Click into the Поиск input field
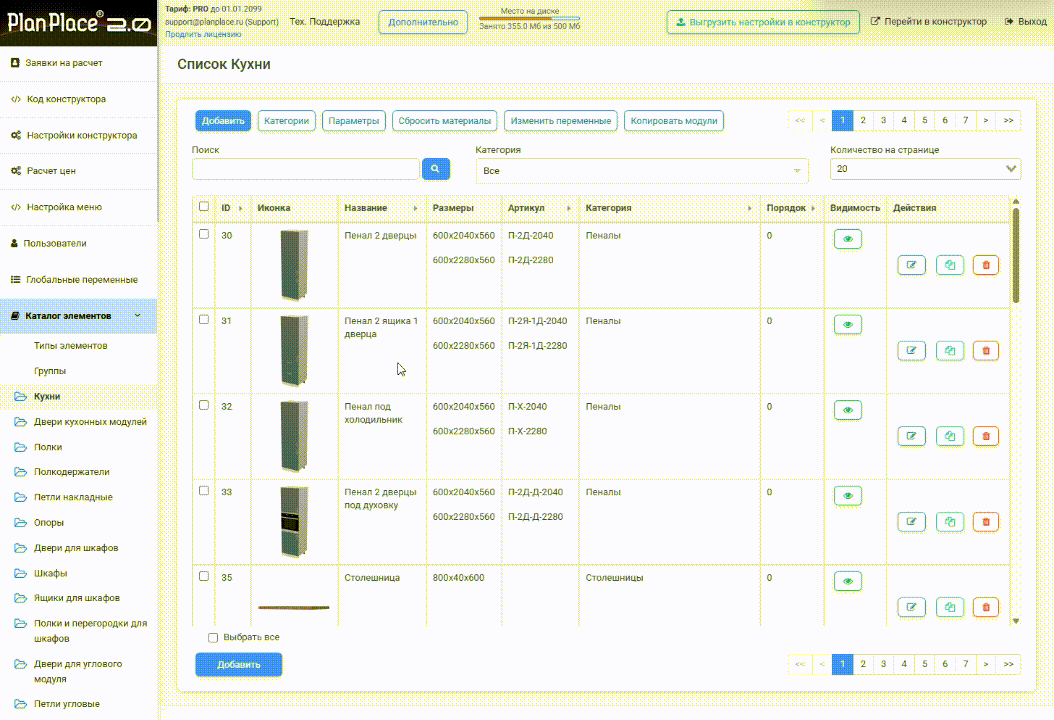Image resolution: width=1054 pixels, height=720 pixels. (x=305, y=169)
